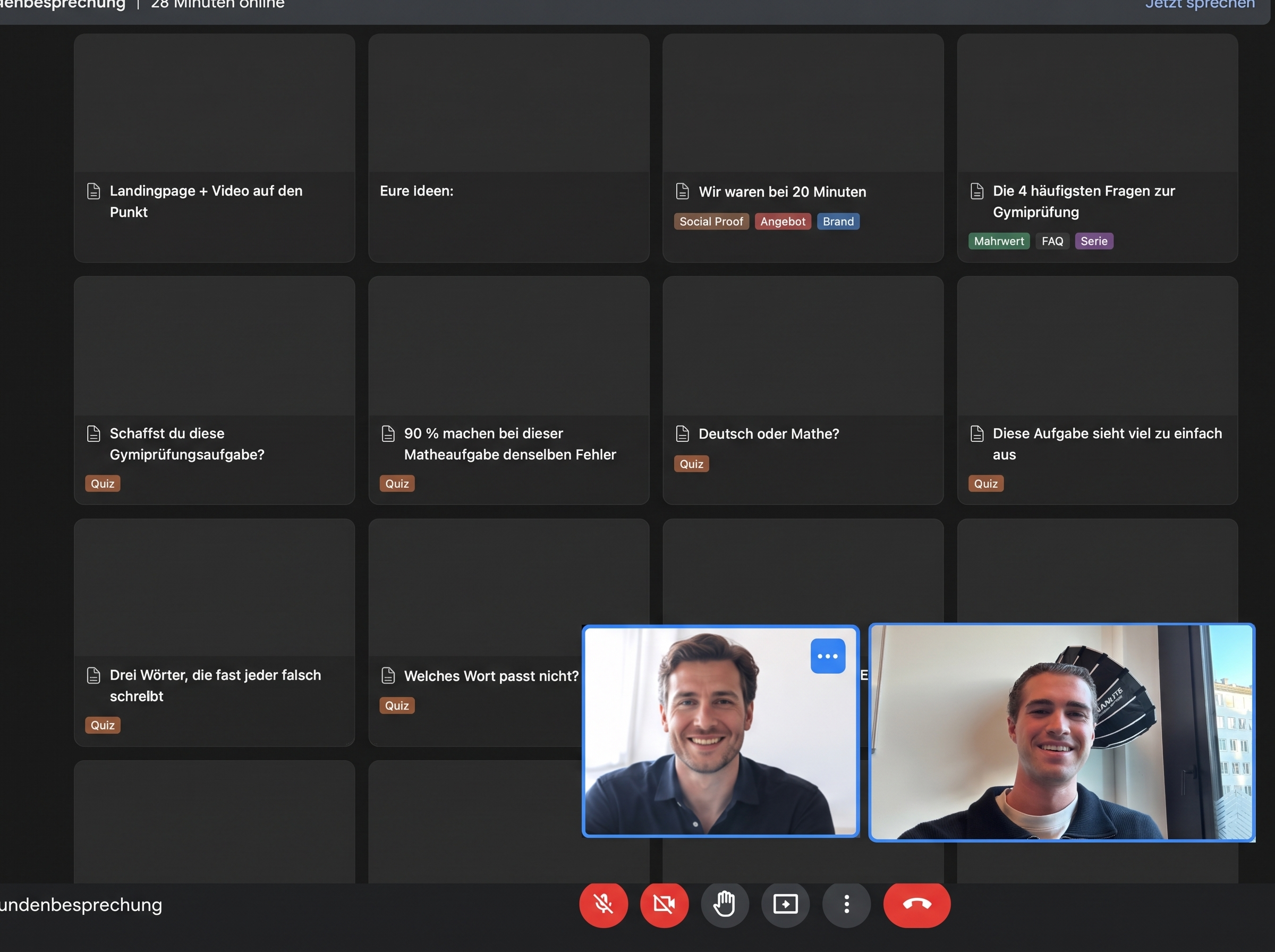Select the 'FAQ' tag
Viewport: 1275px width, 952px height.
1052,241
